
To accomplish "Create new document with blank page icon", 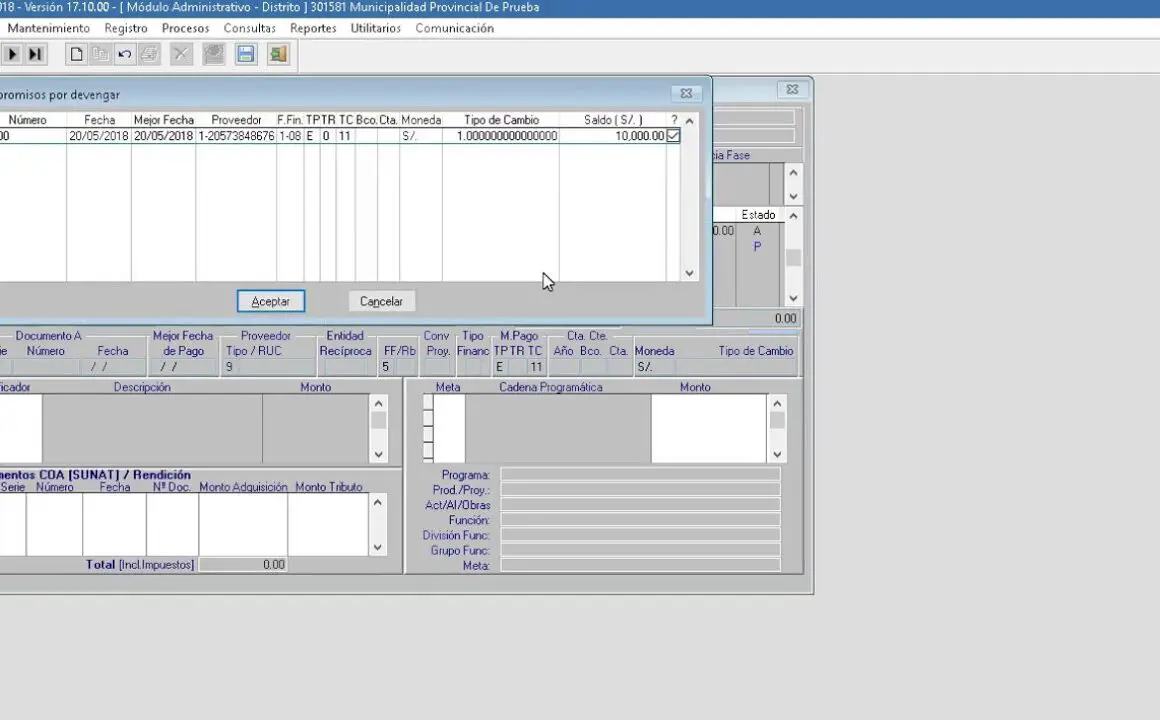I will tap(76, 54).
